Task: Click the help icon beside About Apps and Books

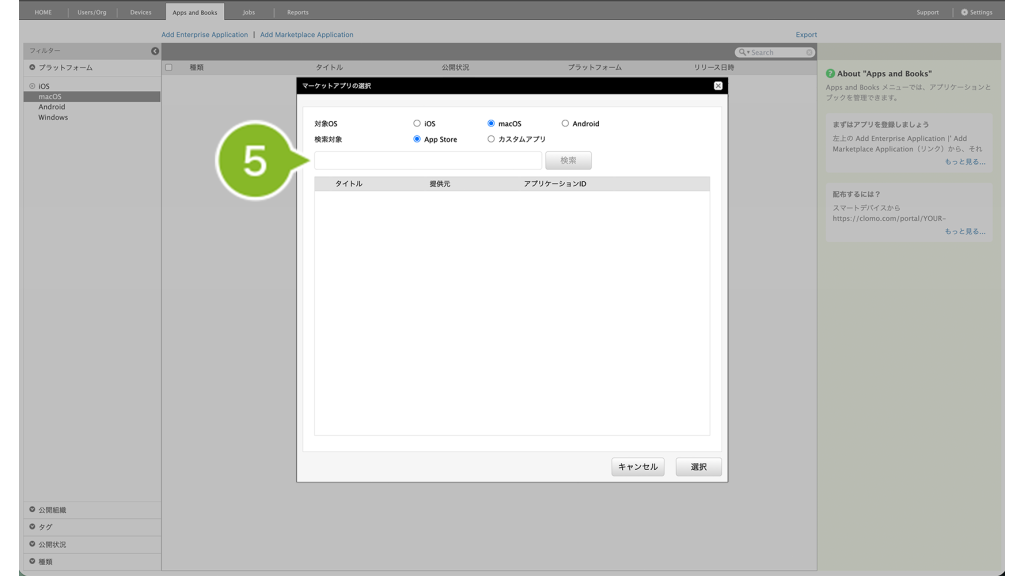Action: point(830,74)
